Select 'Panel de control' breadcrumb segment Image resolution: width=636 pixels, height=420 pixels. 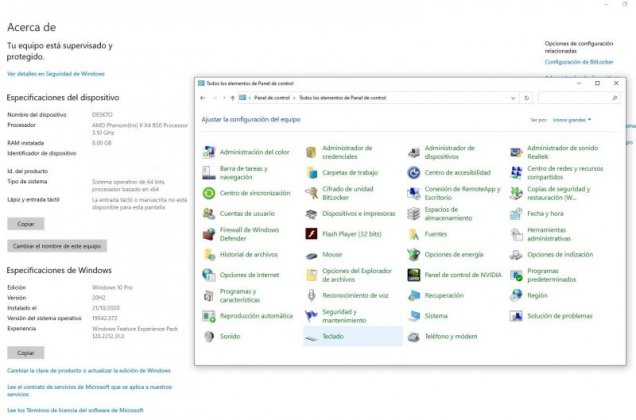pyautogui.click(x=272, y=98)
